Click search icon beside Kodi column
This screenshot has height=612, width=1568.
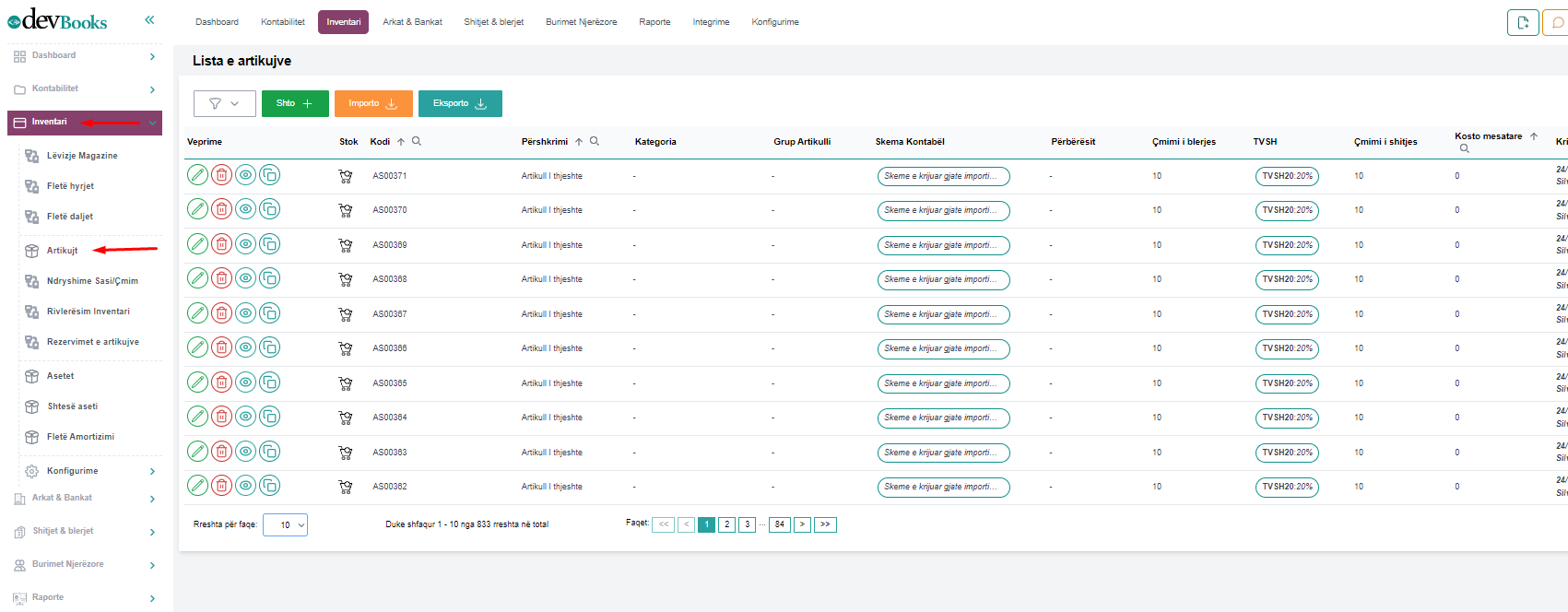[x=417, y=141]
